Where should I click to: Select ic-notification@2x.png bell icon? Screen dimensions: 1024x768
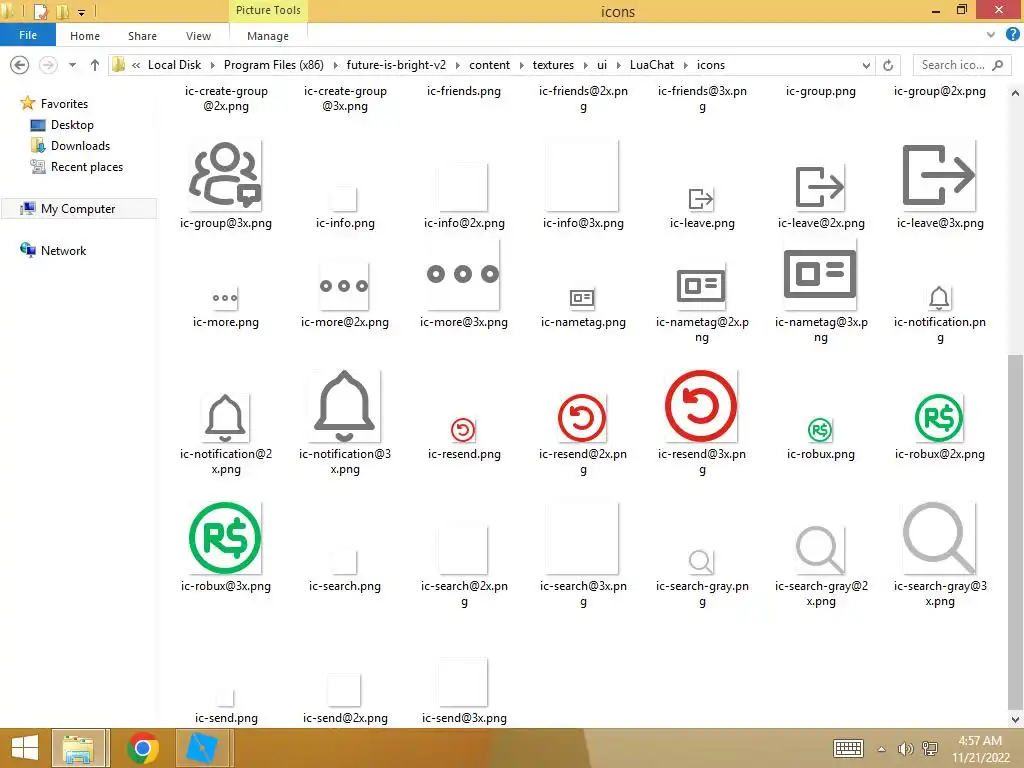[225, 418]
